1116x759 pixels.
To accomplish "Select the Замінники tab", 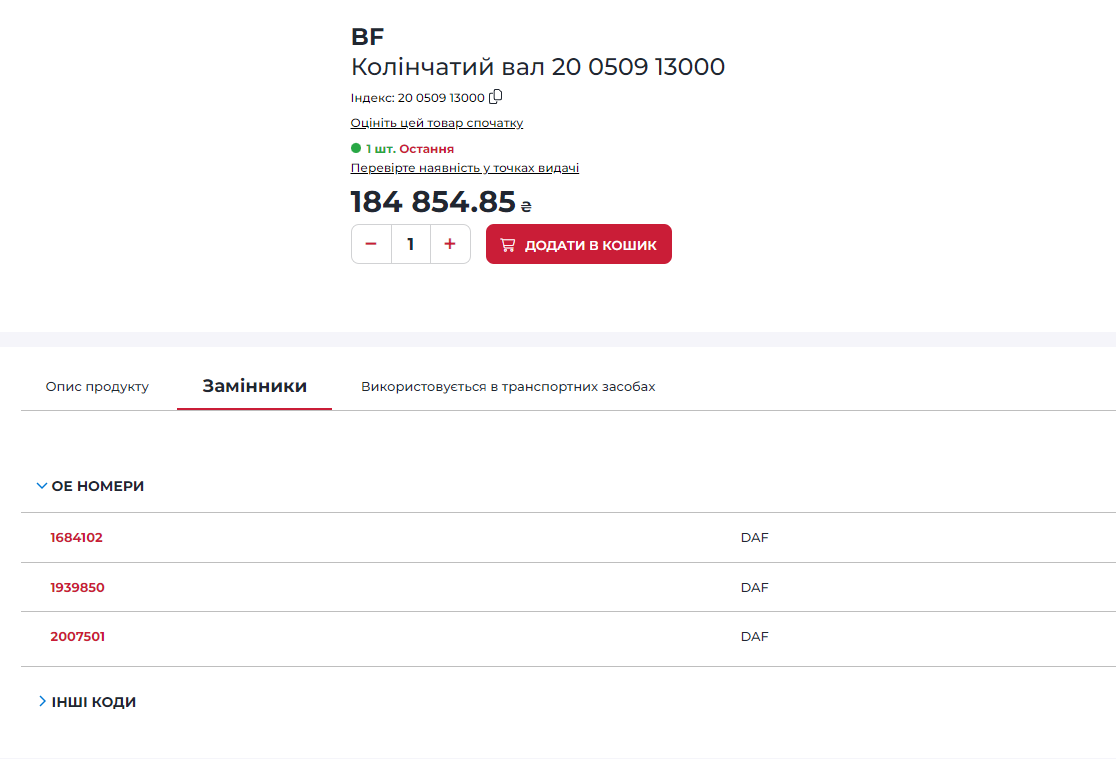I will tap(255, 386).
